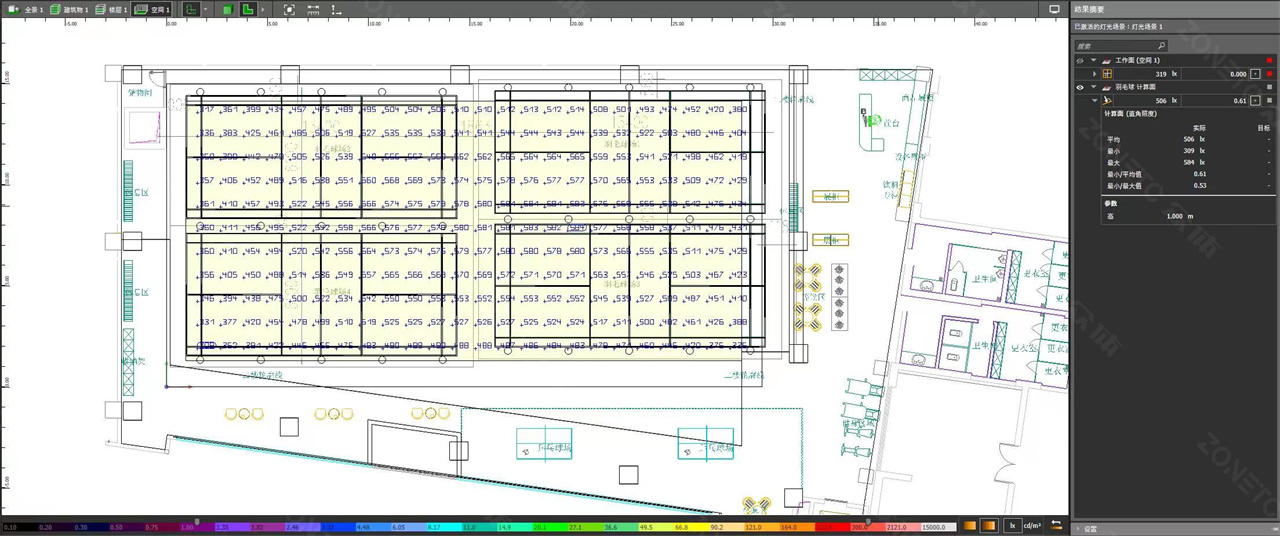Click the right slider handle on color scale
Screen dimensions: 1280x536
867,521
